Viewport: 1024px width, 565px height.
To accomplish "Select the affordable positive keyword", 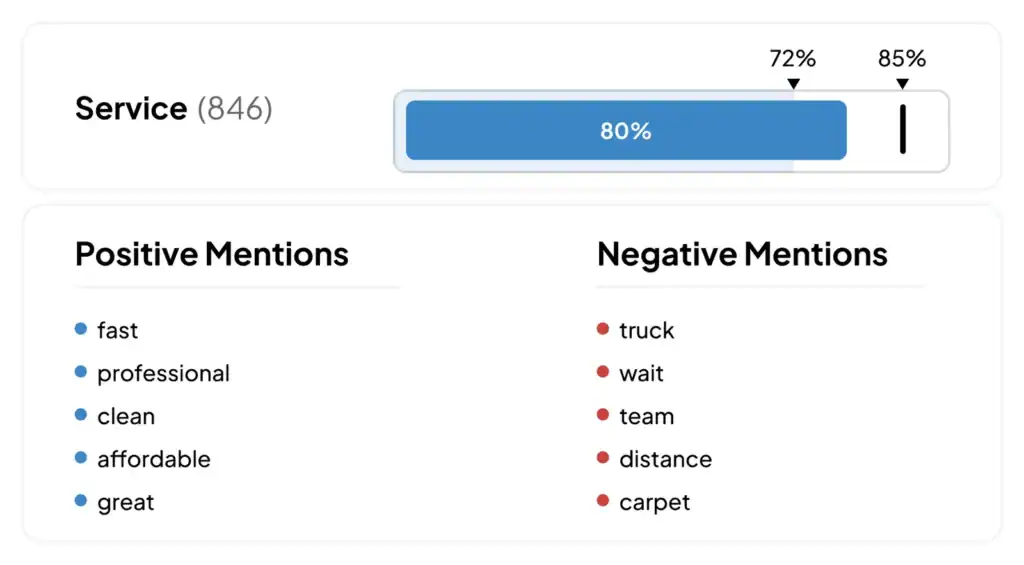I will [154, 459].
